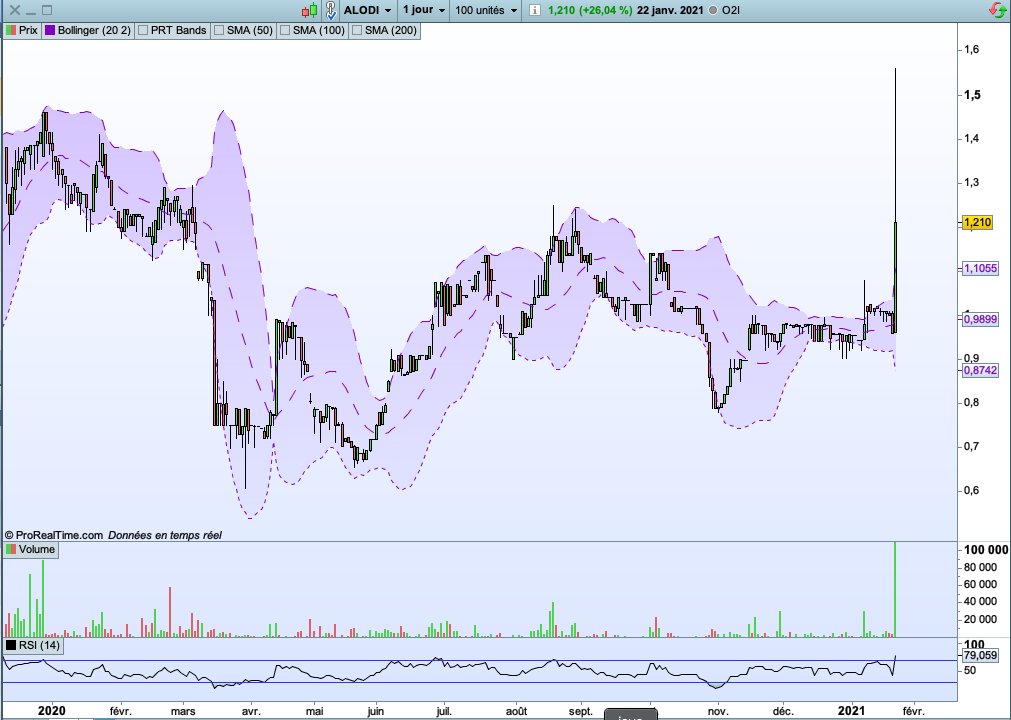1011x720 pixels.
Task: Open the RSI (14) panel label
Action: pos(39,645)
